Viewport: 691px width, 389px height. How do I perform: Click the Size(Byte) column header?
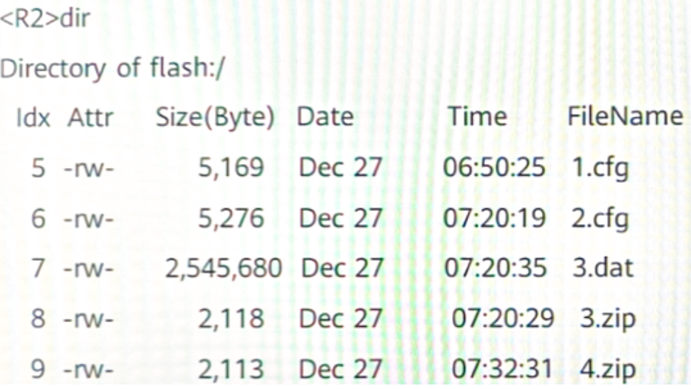point(215,118)
